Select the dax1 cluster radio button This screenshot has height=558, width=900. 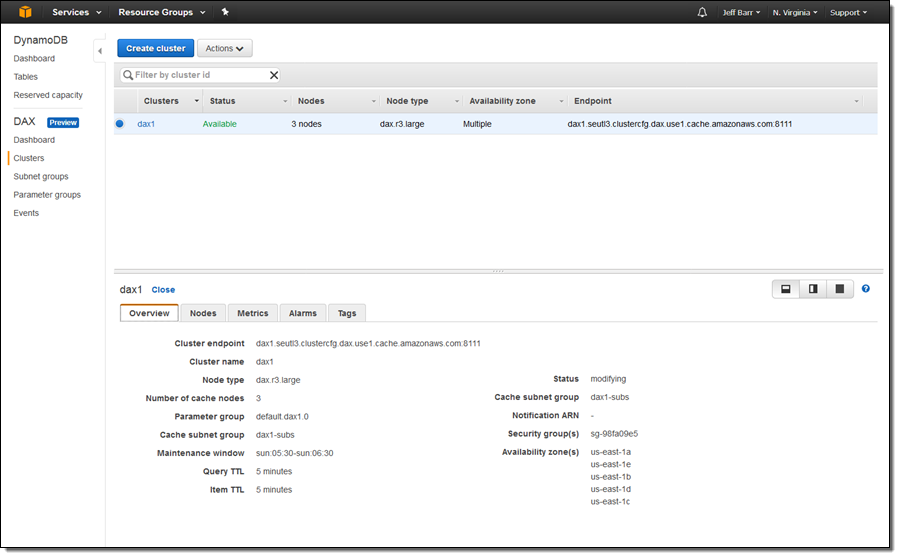coord(120,124)
